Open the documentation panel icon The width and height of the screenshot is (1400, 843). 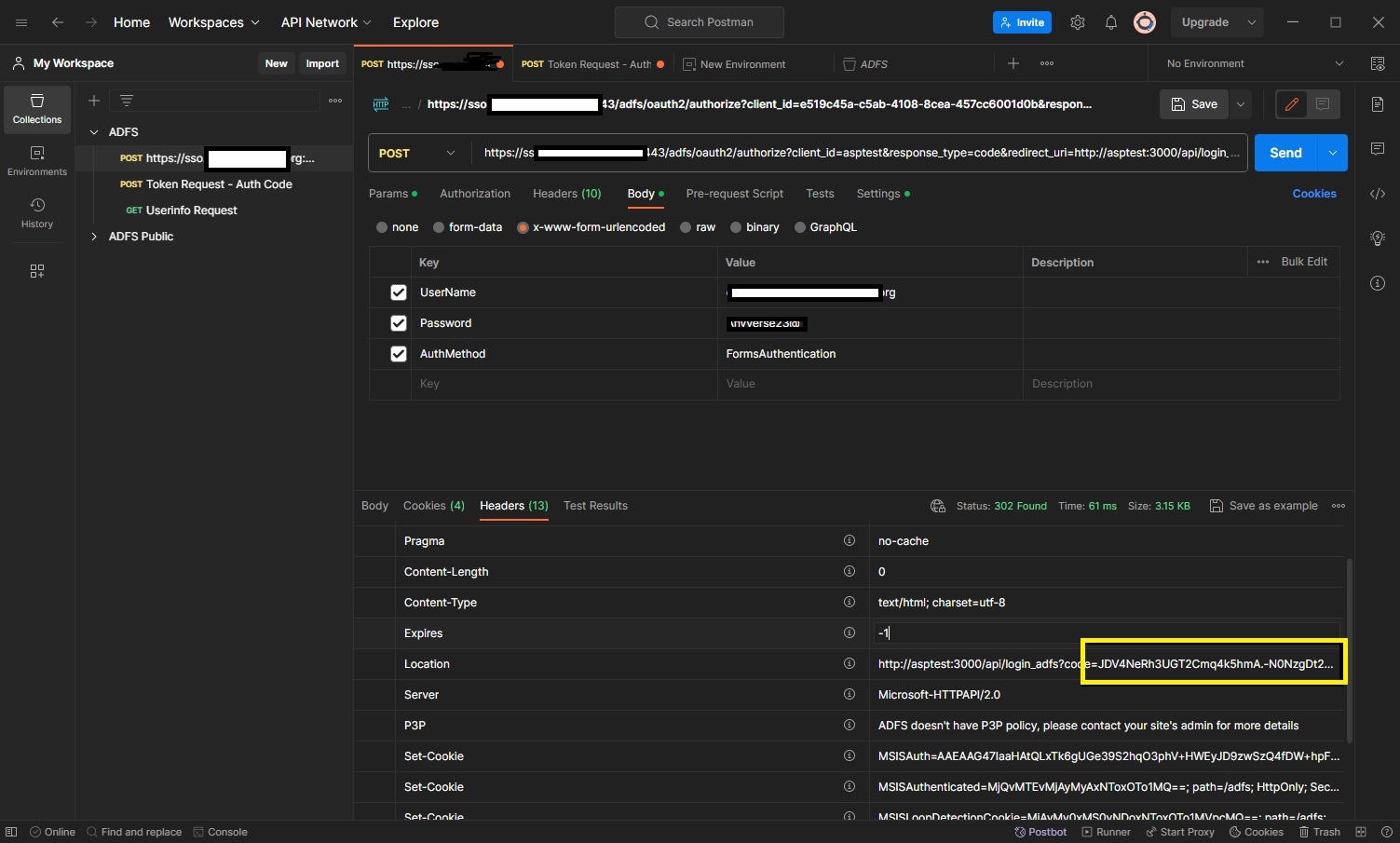(x=1378, y=104)
